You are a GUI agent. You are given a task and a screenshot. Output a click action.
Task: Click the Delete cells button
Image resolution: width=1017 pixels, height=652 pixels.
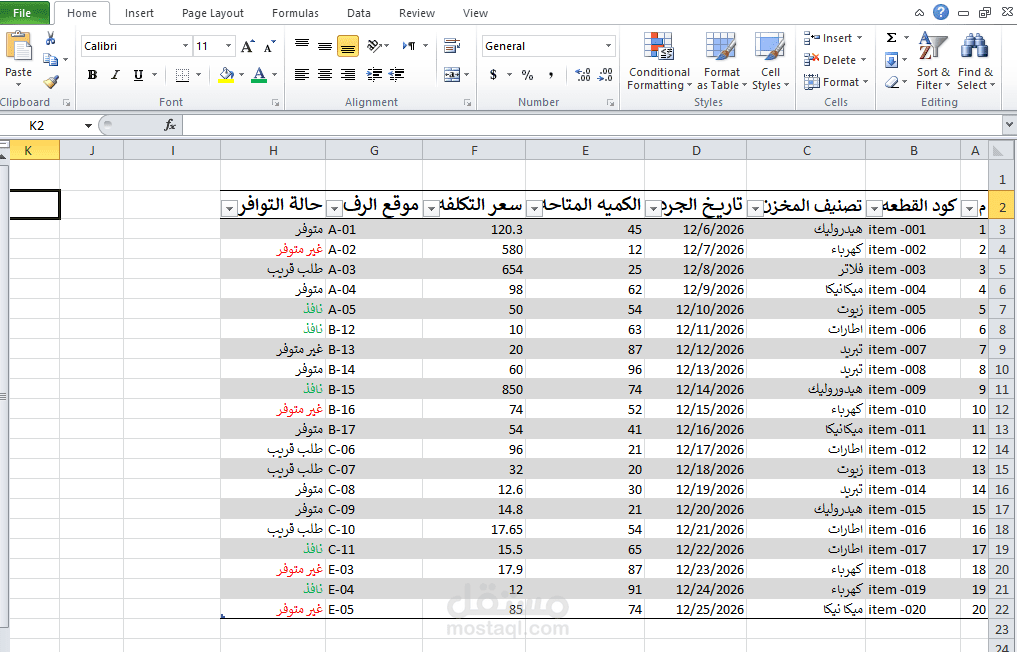click(835, 60)
